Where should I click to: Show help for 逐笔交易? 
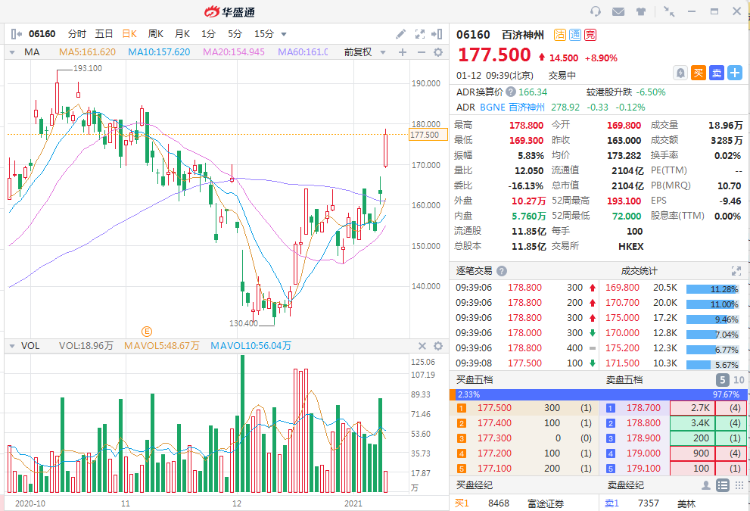click(x=501, y=271)
